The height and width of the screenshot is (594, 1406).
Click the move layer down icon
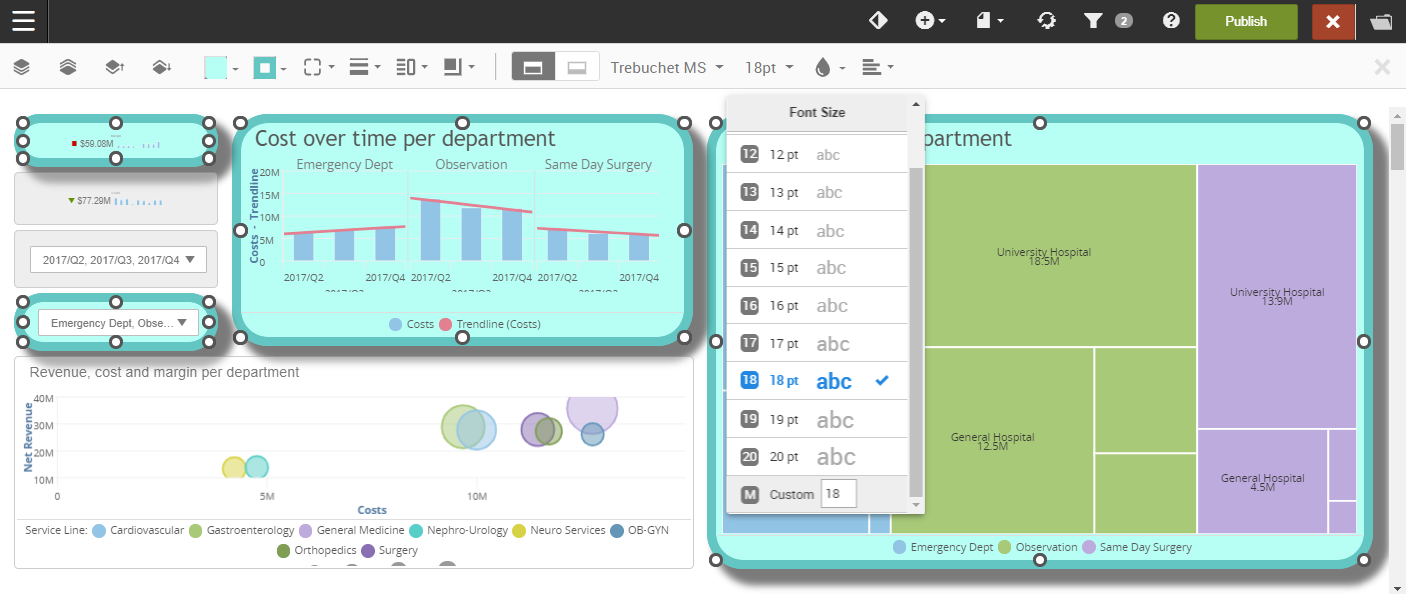[160, 67]
